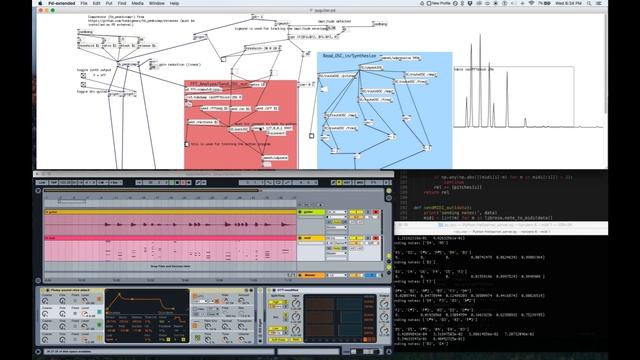Viewport: 640px width, 360px height.
Task: Toggle the python tracking checkbox in red FFT section
Action: [187, 144]
